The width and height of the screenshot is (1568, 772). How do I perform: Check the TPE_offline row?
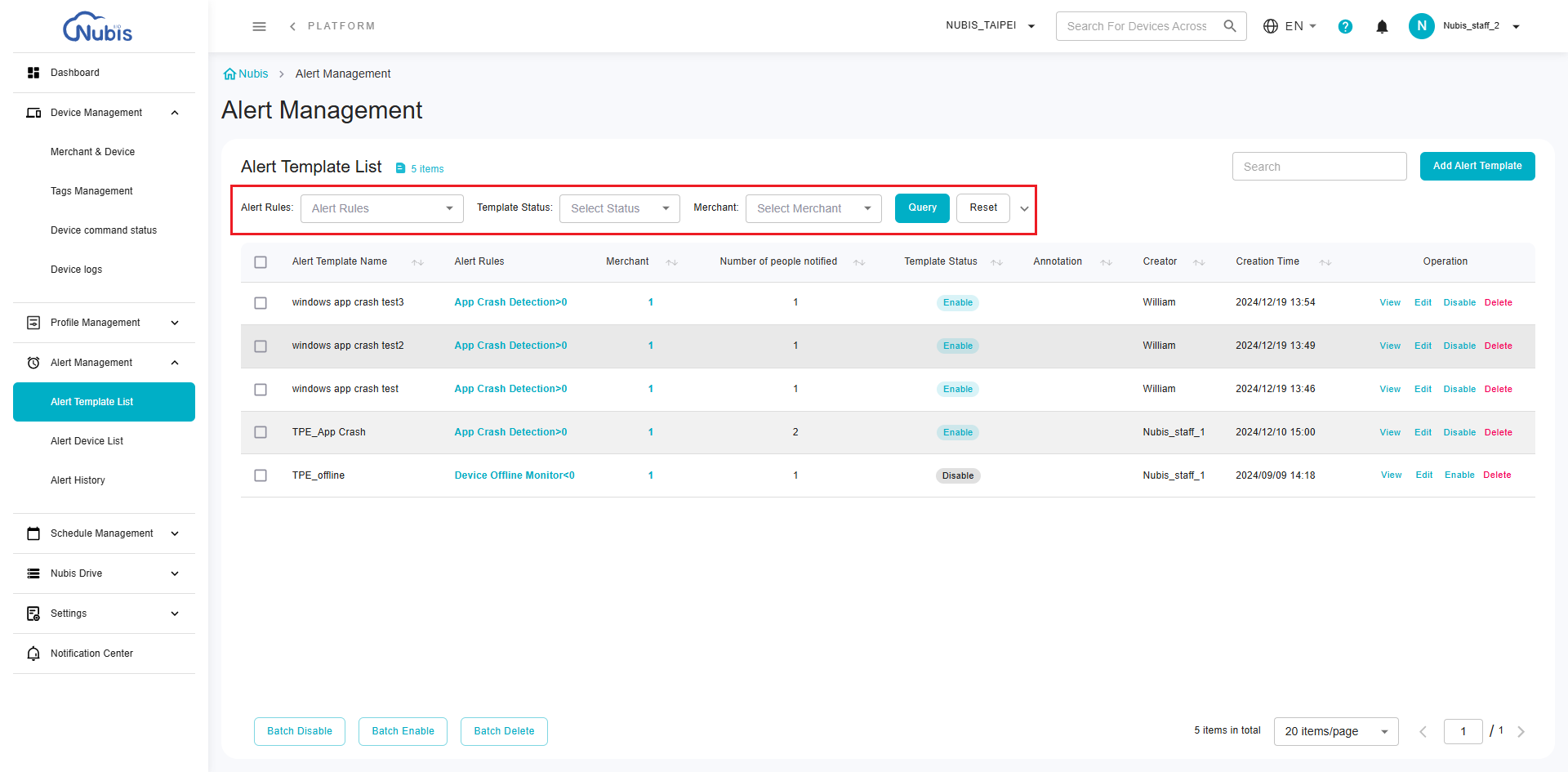(261, 475)
